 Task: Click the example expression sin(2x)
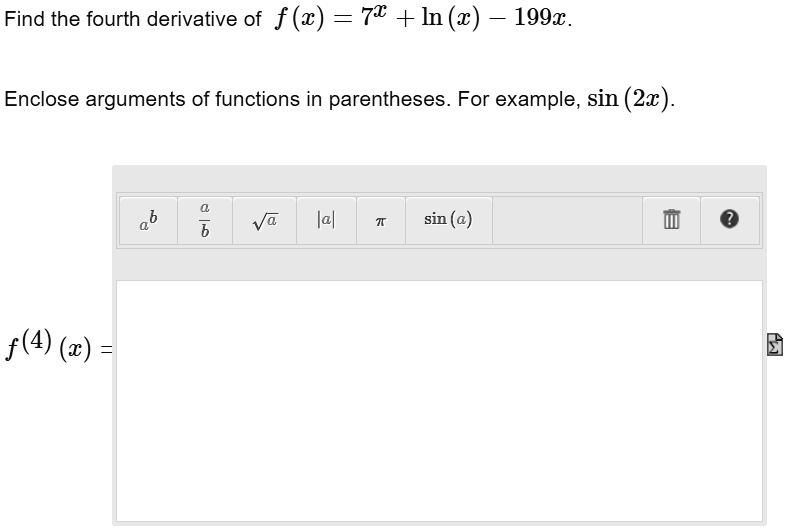tap(631, 98)
